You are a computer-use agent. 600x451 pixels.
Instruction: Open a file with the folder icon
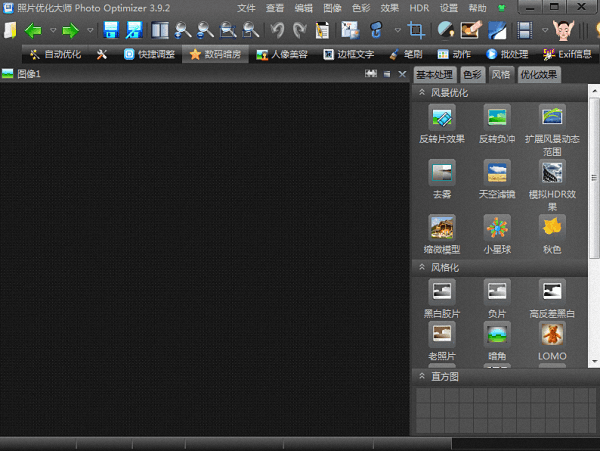click(10, 30)
